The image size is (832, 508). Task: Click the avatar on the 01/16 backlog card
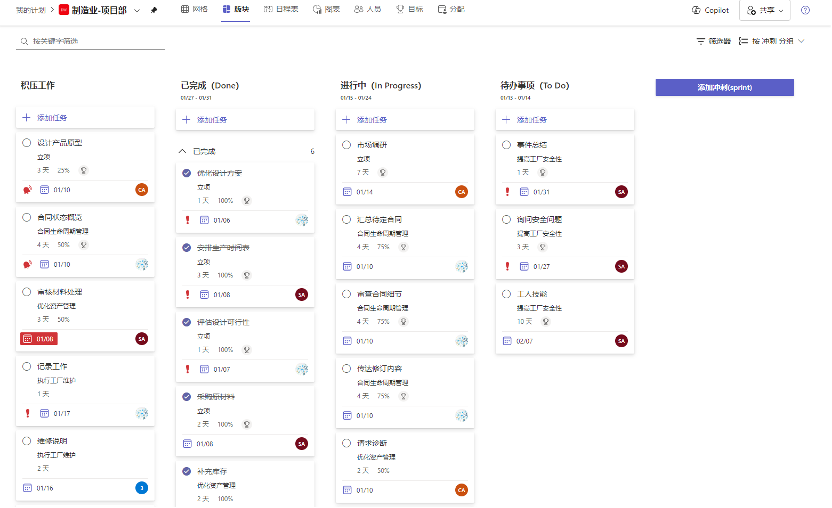tap(141, 488)
